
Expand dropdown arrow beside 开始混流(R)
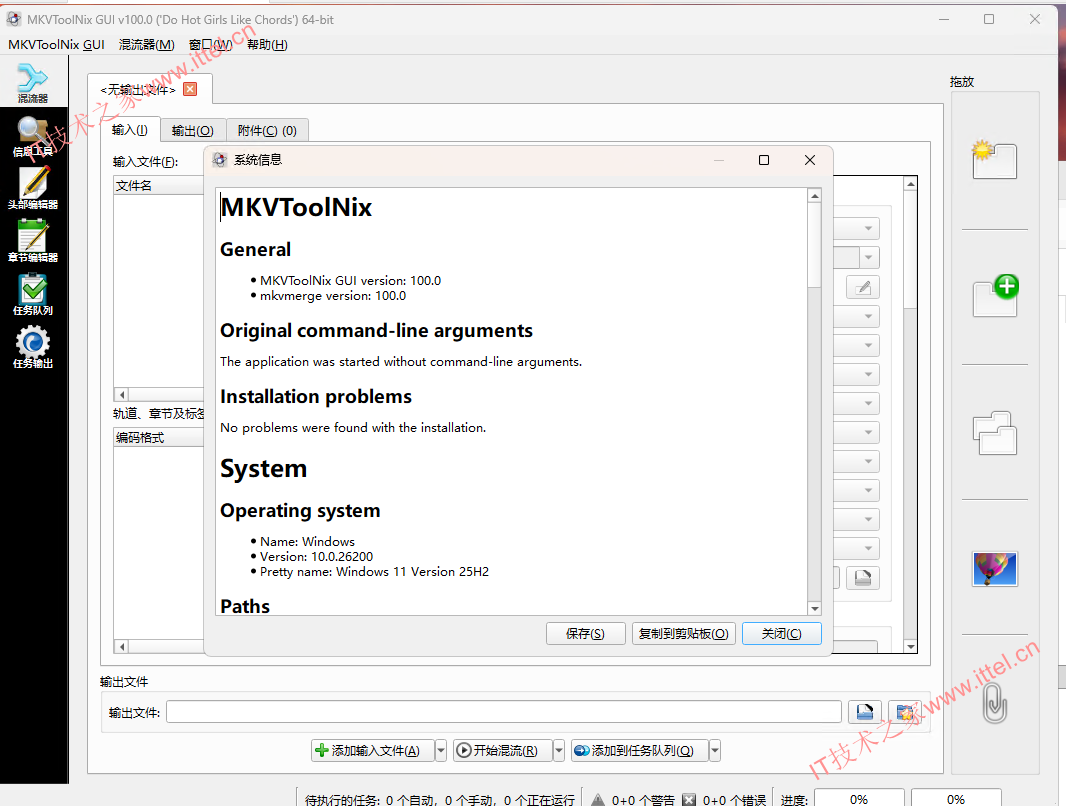[x=559, y=750]
